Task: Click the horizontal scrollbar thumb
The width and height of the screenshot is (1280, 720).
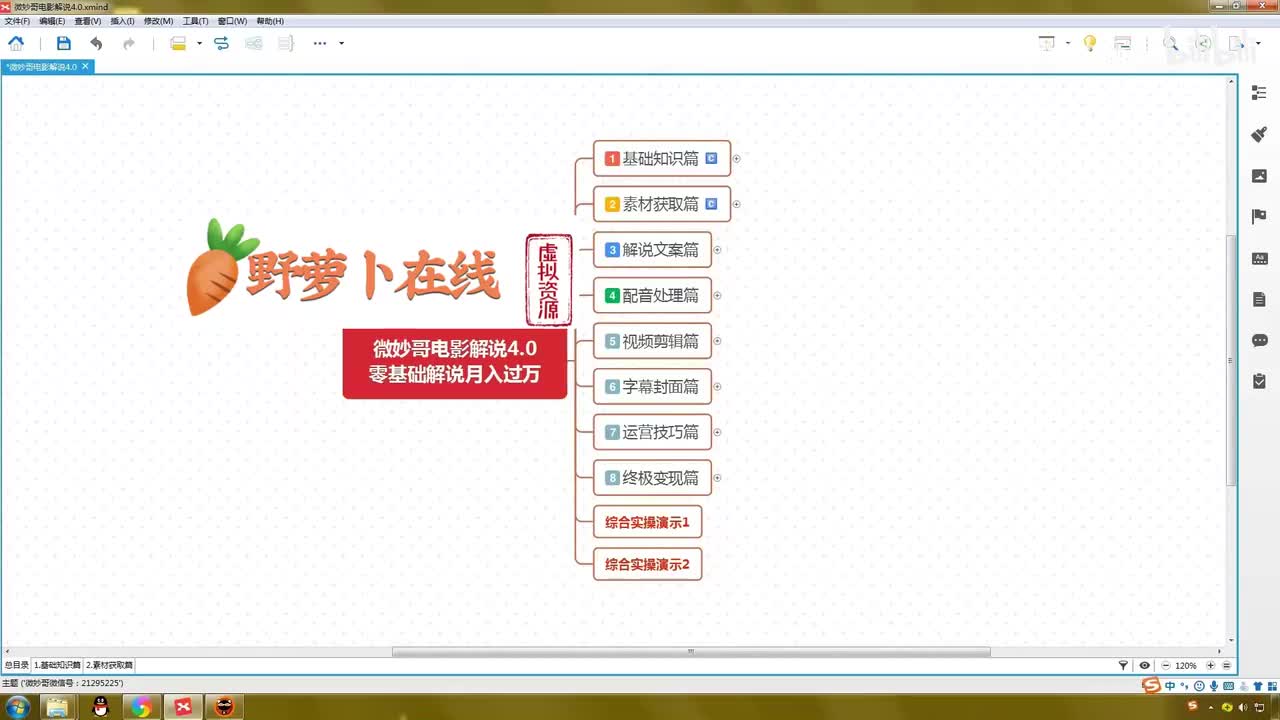Action: [x=691, y=652]
